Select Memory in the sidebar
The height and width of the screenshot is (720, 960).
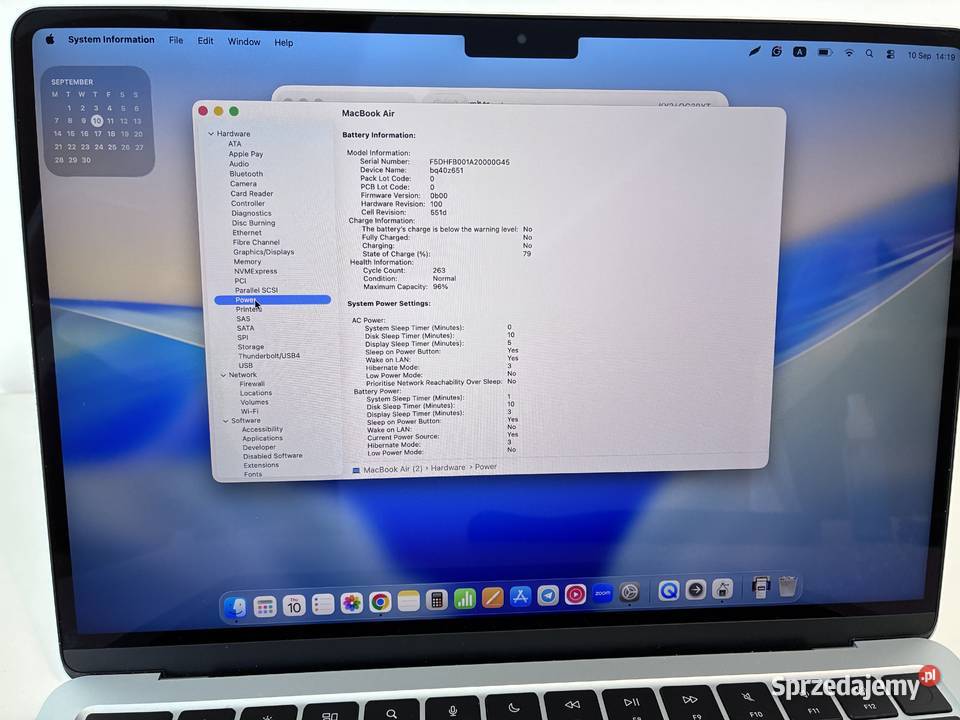pos(247,261)
